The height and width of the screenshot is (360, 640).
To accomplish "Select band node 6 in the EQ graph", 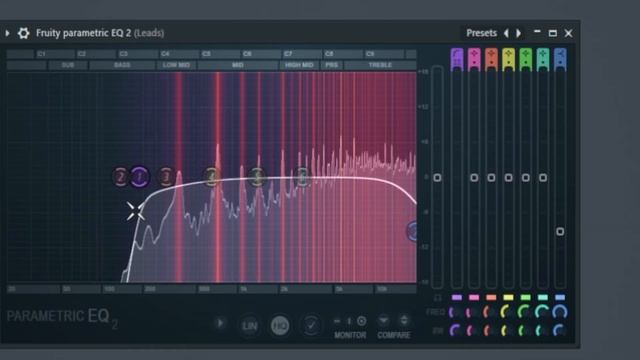I will coord(302,177).
